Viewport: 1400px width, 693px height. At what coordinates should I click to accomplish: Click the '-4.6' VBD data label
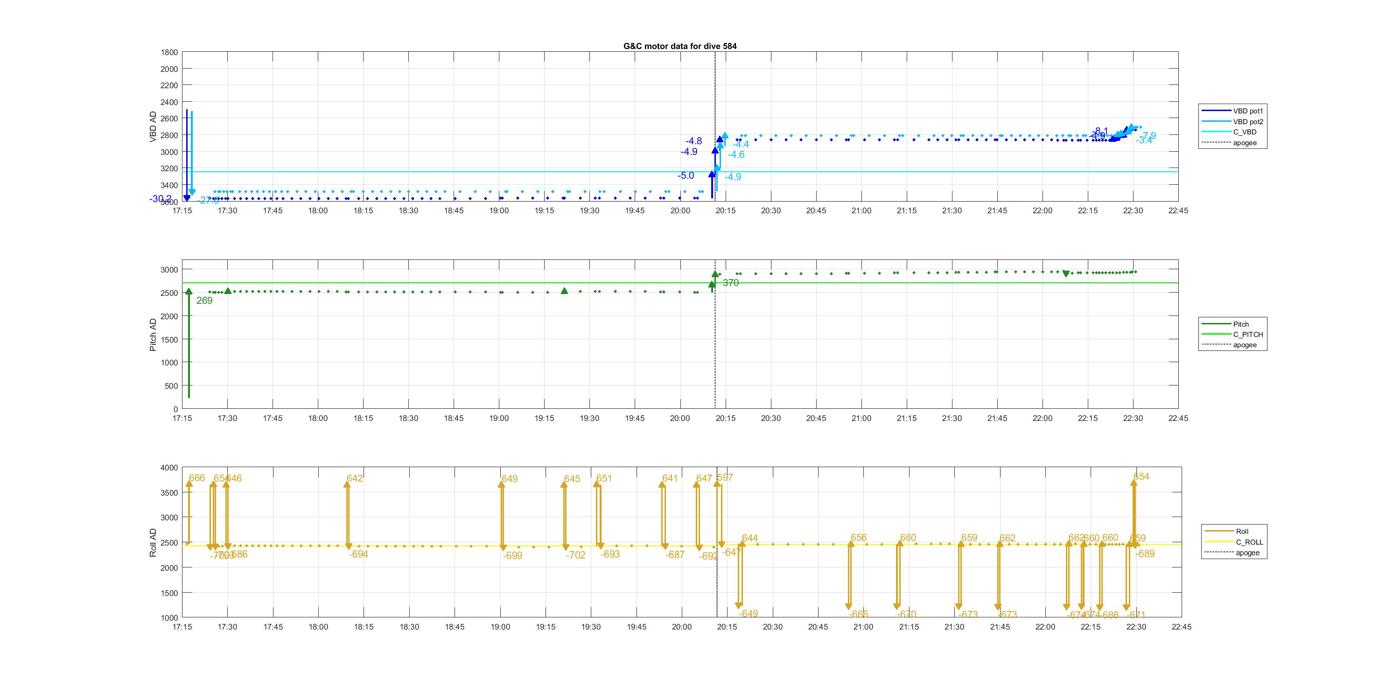click(735, 155)
